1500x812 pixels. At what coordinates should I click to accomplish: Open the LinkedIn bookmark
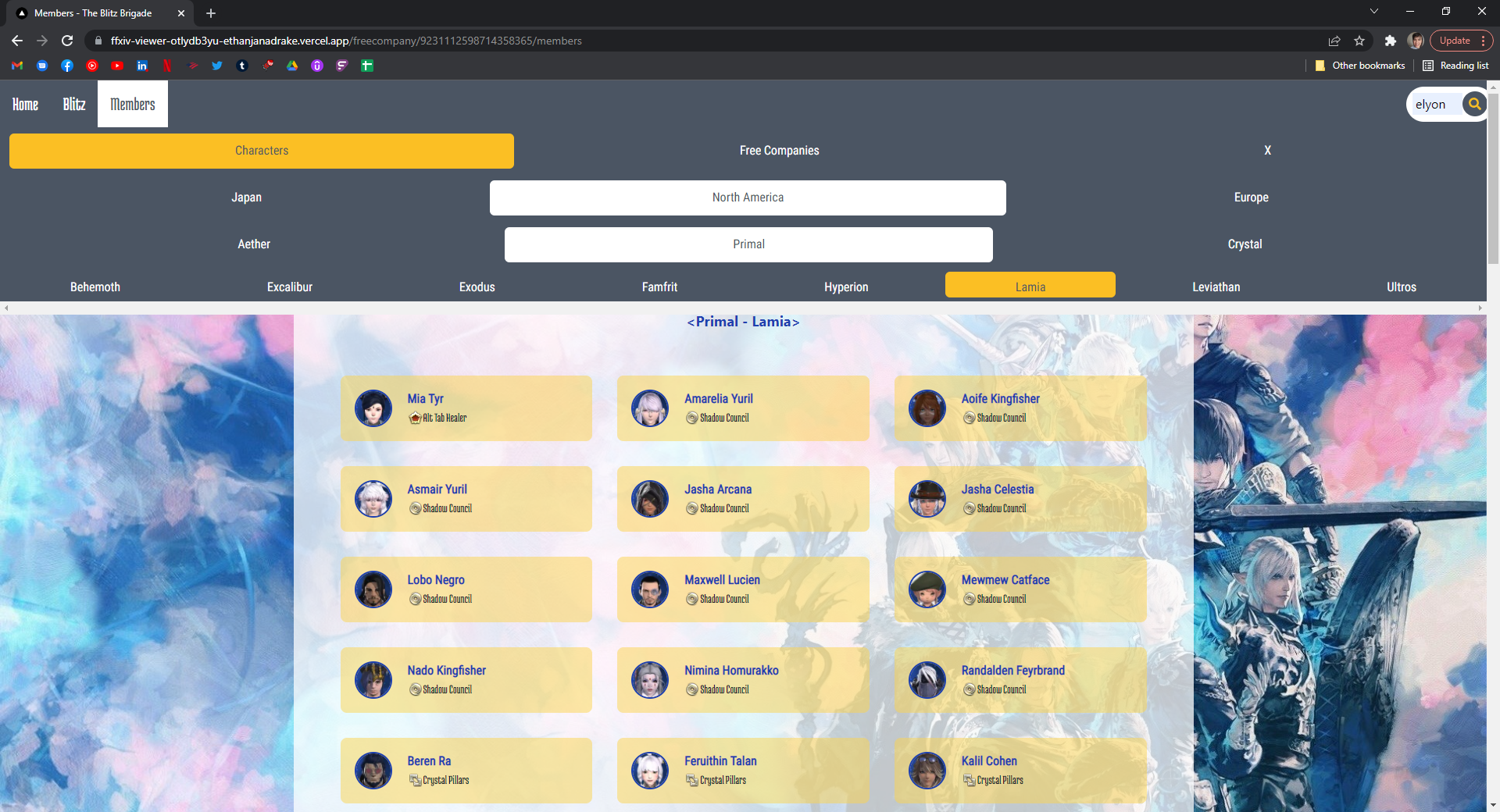142,66
